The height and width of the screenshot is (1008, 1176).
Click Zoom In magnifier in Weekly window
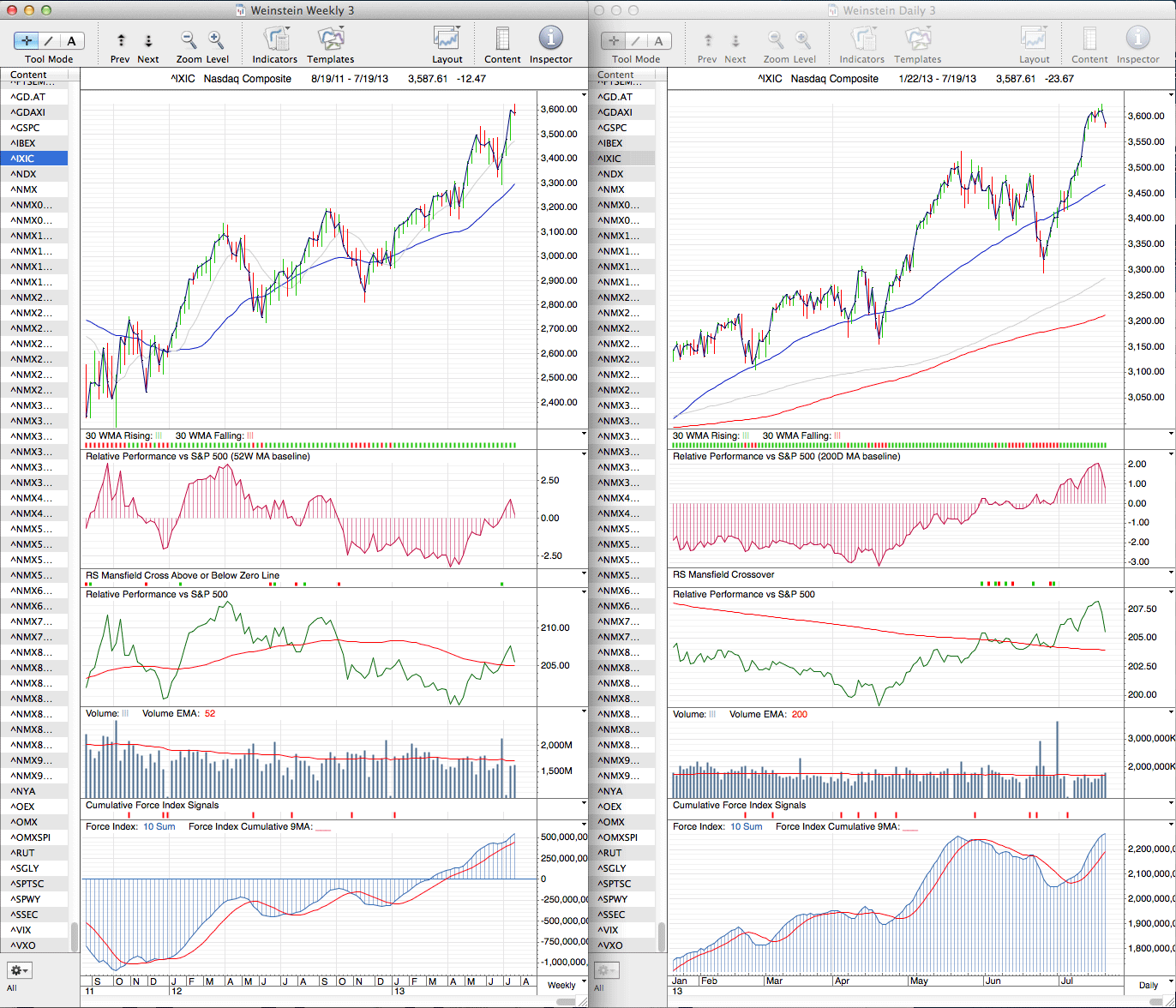click(x=216, y=40)
